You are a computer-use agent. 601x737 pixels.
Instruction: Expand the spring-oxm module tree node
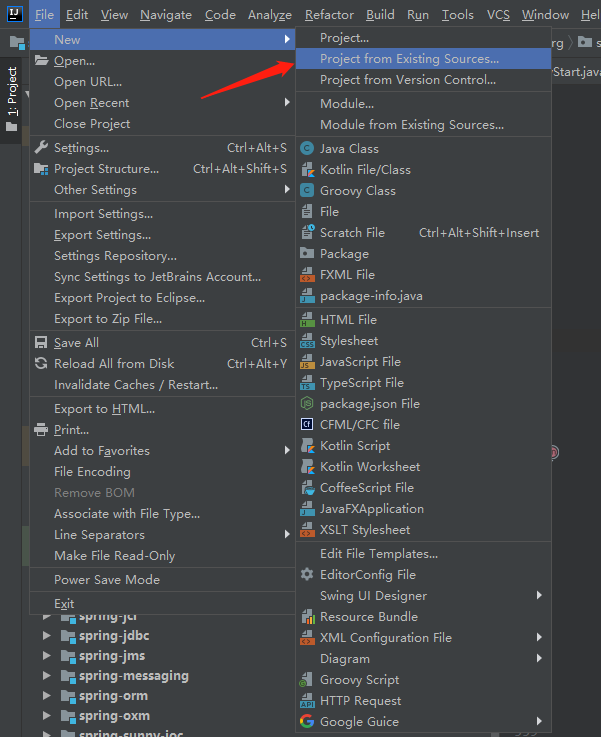47,715
